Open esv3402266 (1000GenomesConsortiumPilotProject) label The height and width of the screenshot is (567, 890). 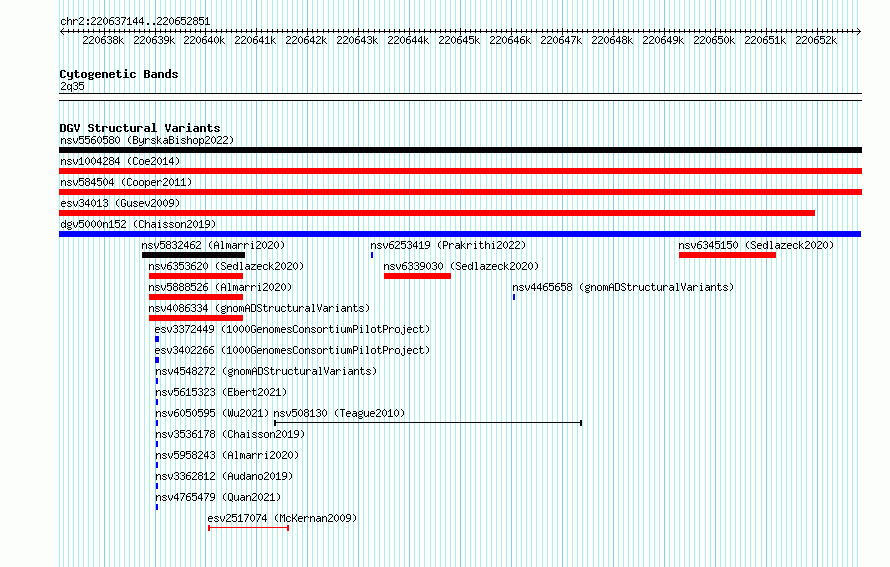coord(292,350)
